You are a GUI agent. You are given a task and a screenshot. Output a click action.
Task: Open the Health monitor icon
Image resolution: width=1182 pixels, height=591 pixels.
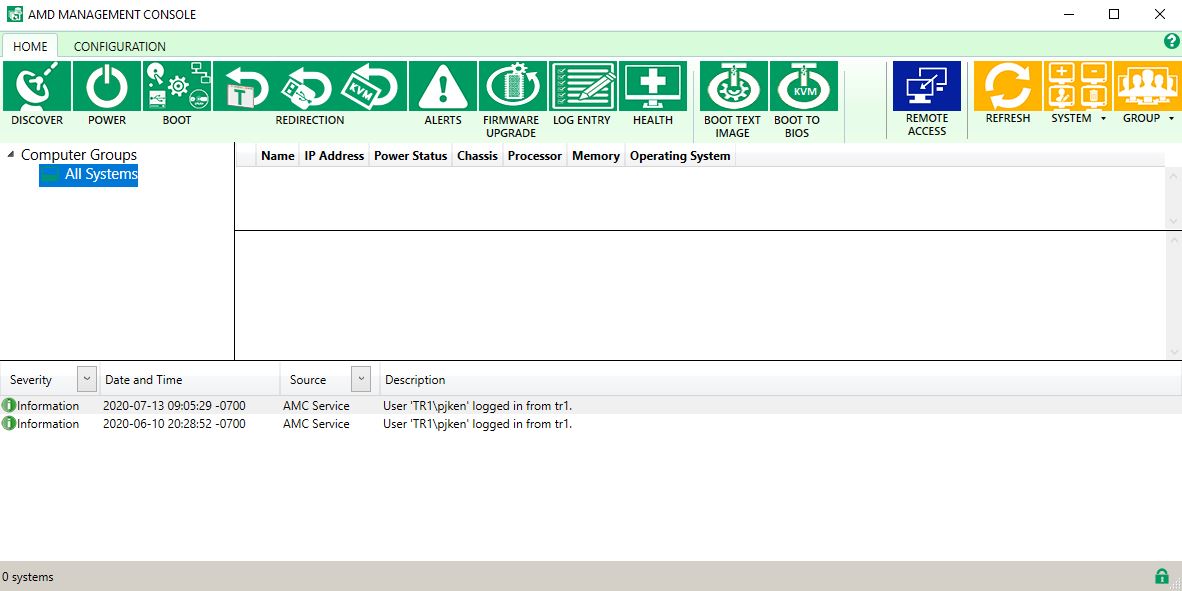pos(653,86)
